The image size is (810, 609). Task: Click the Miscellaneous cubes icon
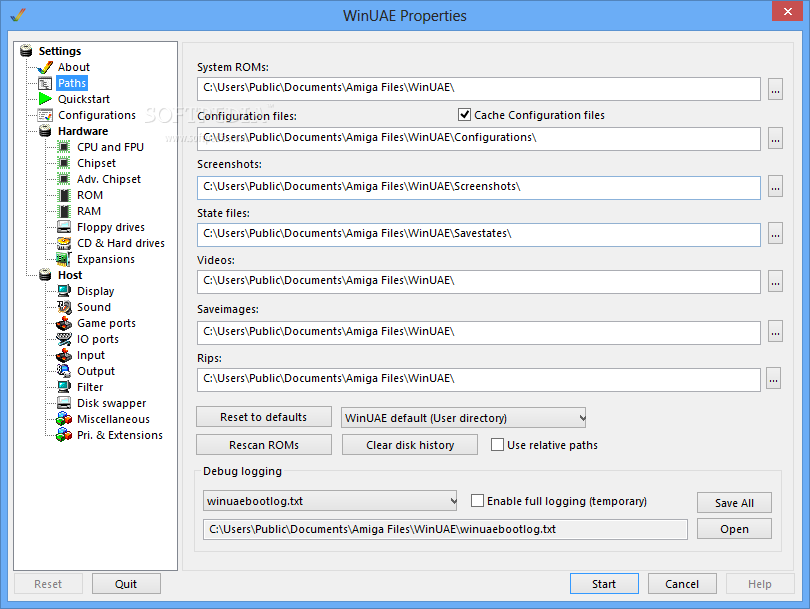coord(64,419)
